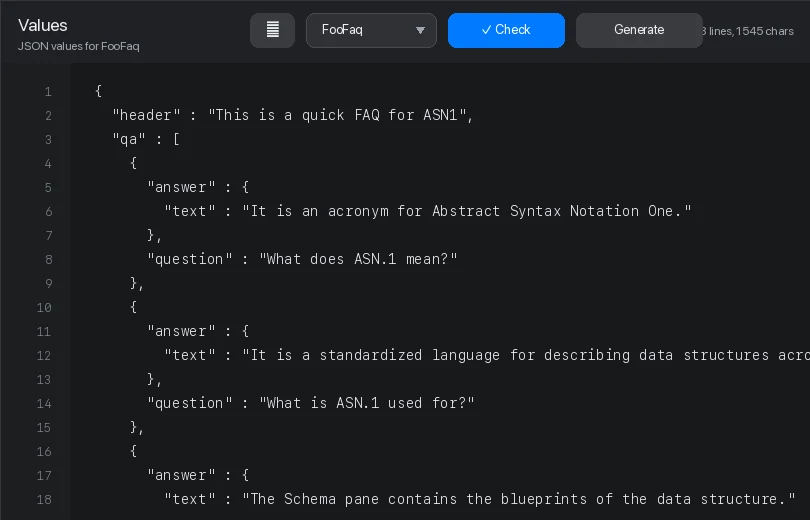Click the "answer" key on line 17
This screenshot has height=520, width=810.
[181, 476]
